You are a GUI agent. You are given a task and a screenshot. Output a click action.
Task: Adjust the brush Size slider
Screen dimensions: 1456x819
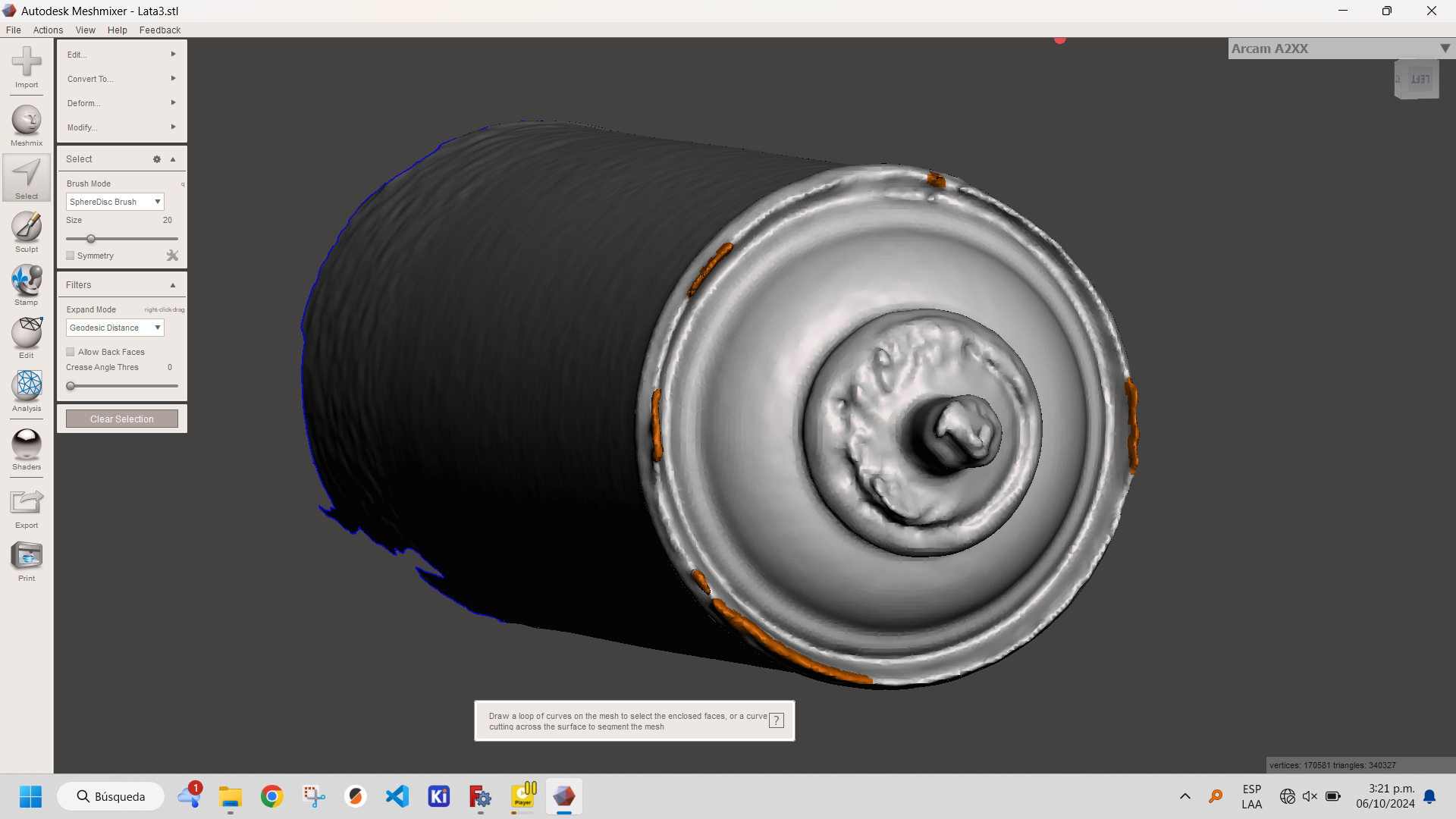91,239
